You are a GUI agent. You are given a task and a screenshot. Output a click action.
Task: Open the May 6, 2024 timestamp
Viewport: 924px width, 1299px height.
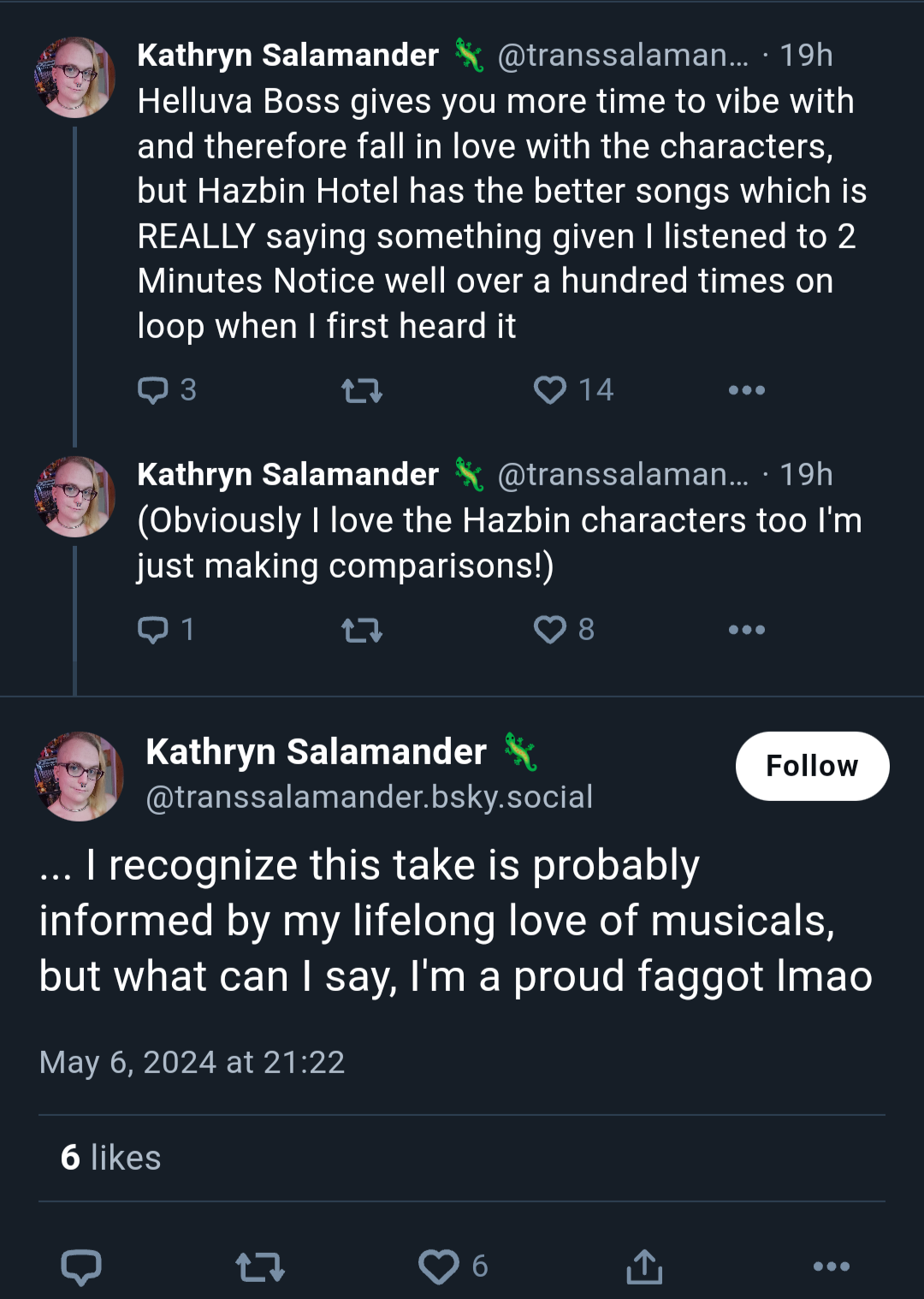(x=192, y=1062)
